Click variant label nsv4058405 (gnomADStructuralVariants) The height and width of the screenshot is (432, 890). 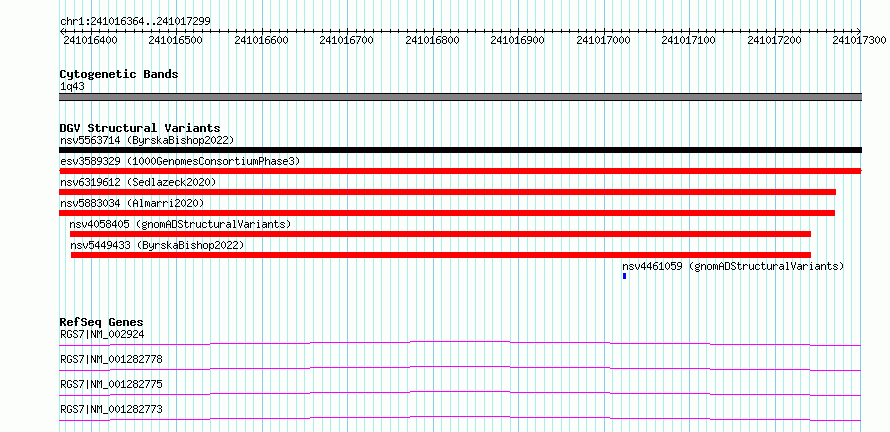[180, 224]
